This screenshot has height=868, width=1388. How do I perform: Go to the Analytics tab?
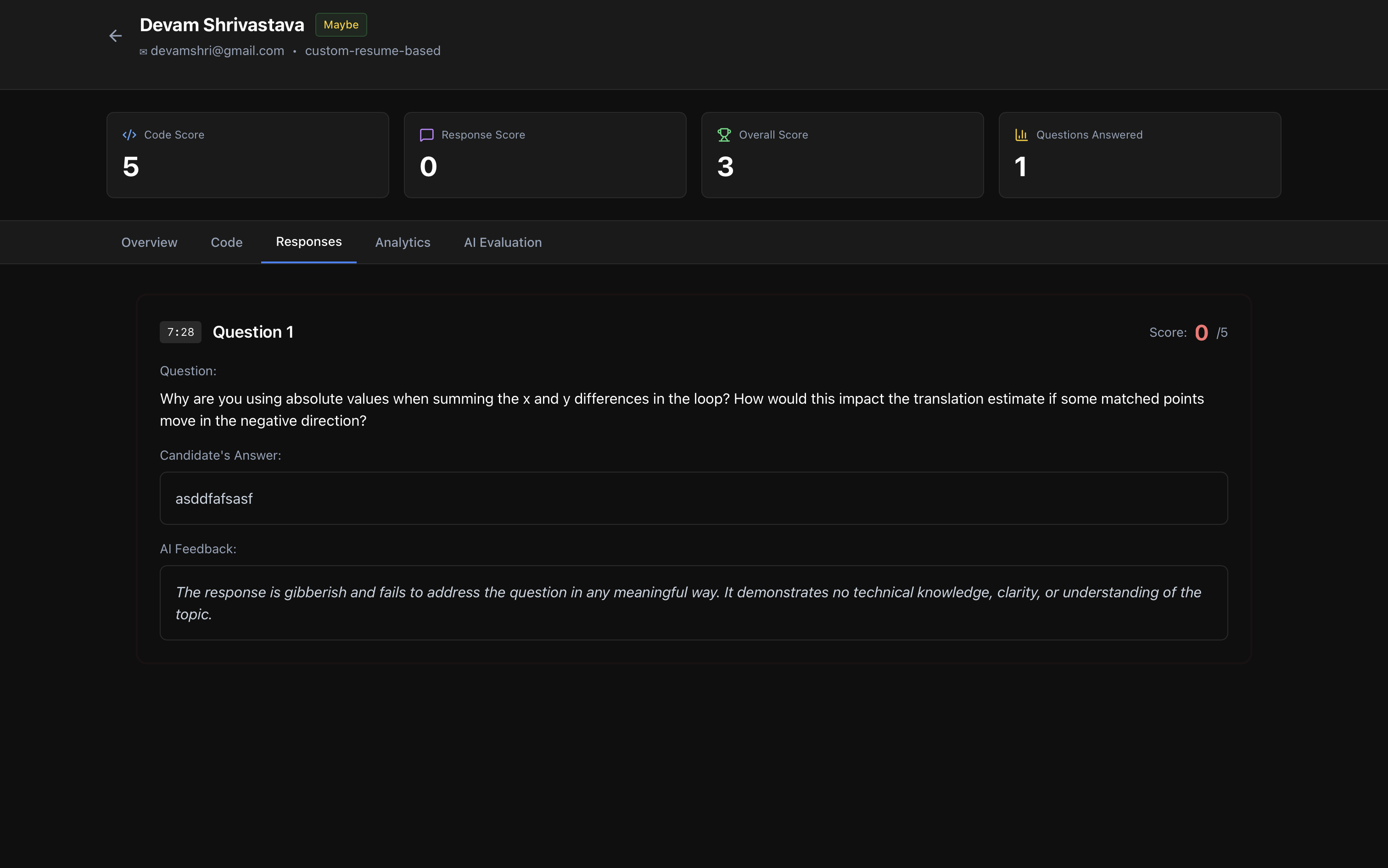(x=403, y=242)
